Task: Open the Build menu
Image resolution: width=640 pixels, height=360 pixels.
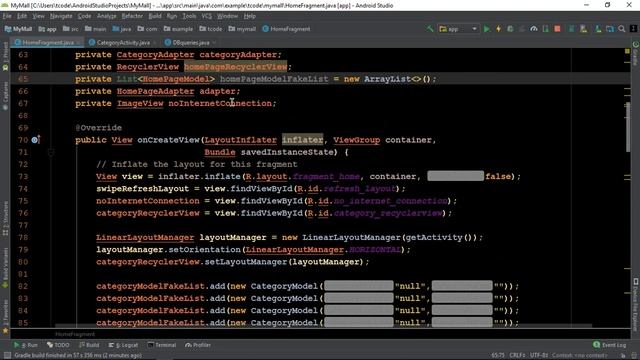Action: click(x=155, y=16)
